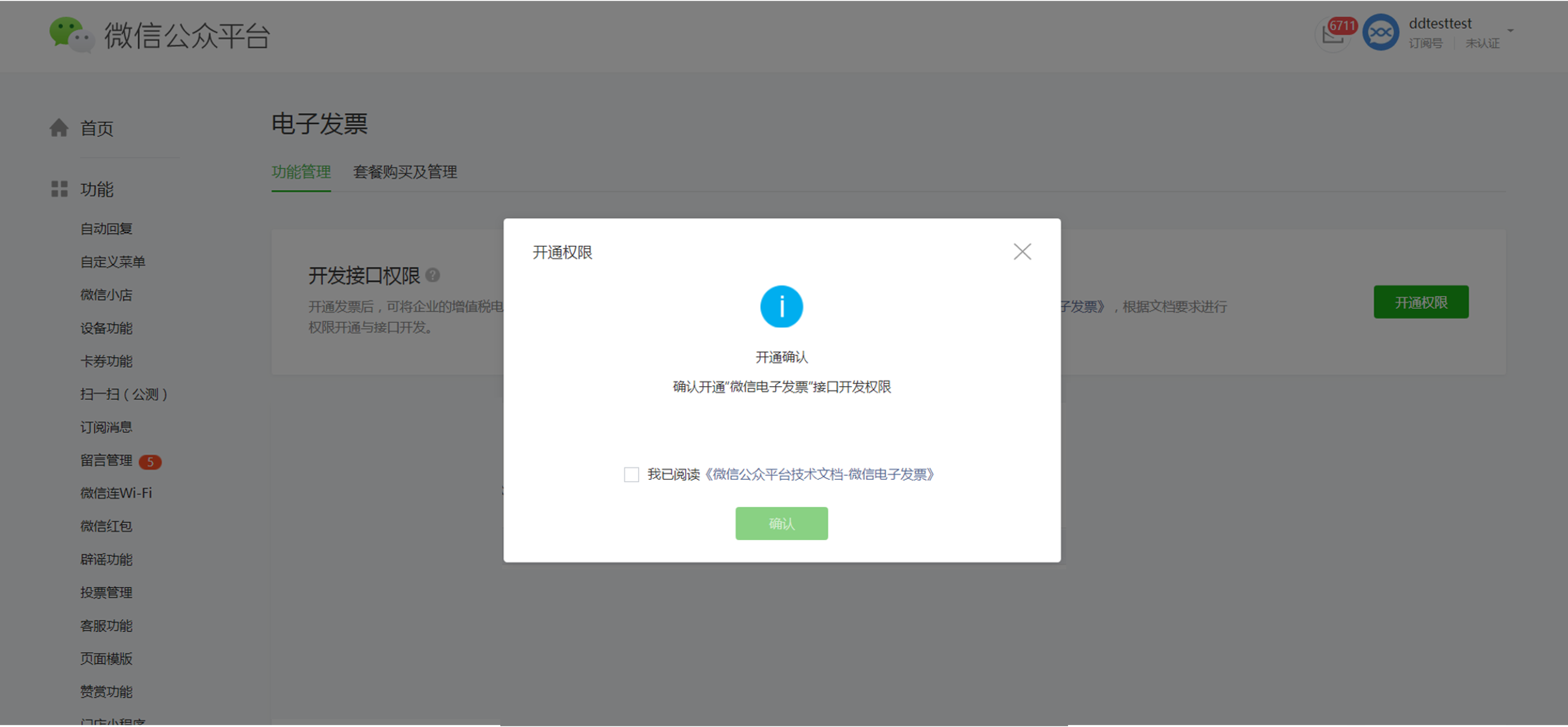Open 订阅消息 in sidebar
This screenshot has height=727, width=1568.
pyautogui.click(x=107, y=428)
